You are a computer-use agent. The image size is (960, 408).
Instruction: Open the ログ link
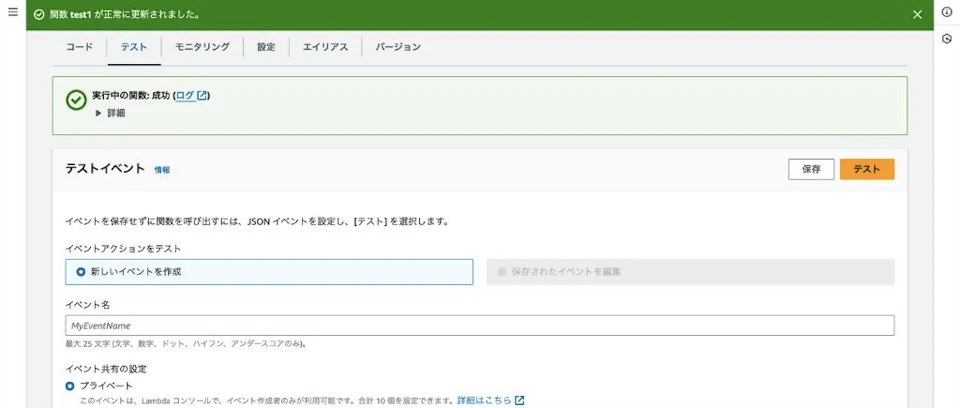point(186,96)
